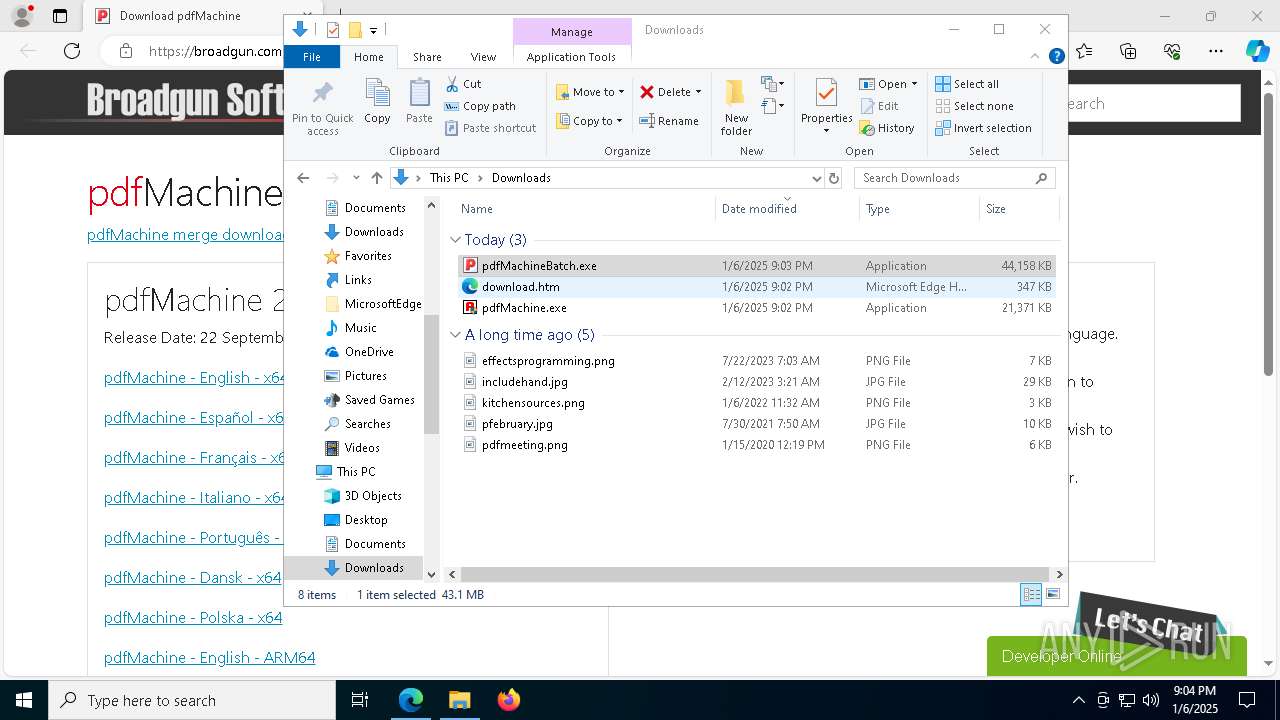Screen dimensions: 1280x720
Task: Click the search magnifier in Explorer
Action: coord(1041,178)
